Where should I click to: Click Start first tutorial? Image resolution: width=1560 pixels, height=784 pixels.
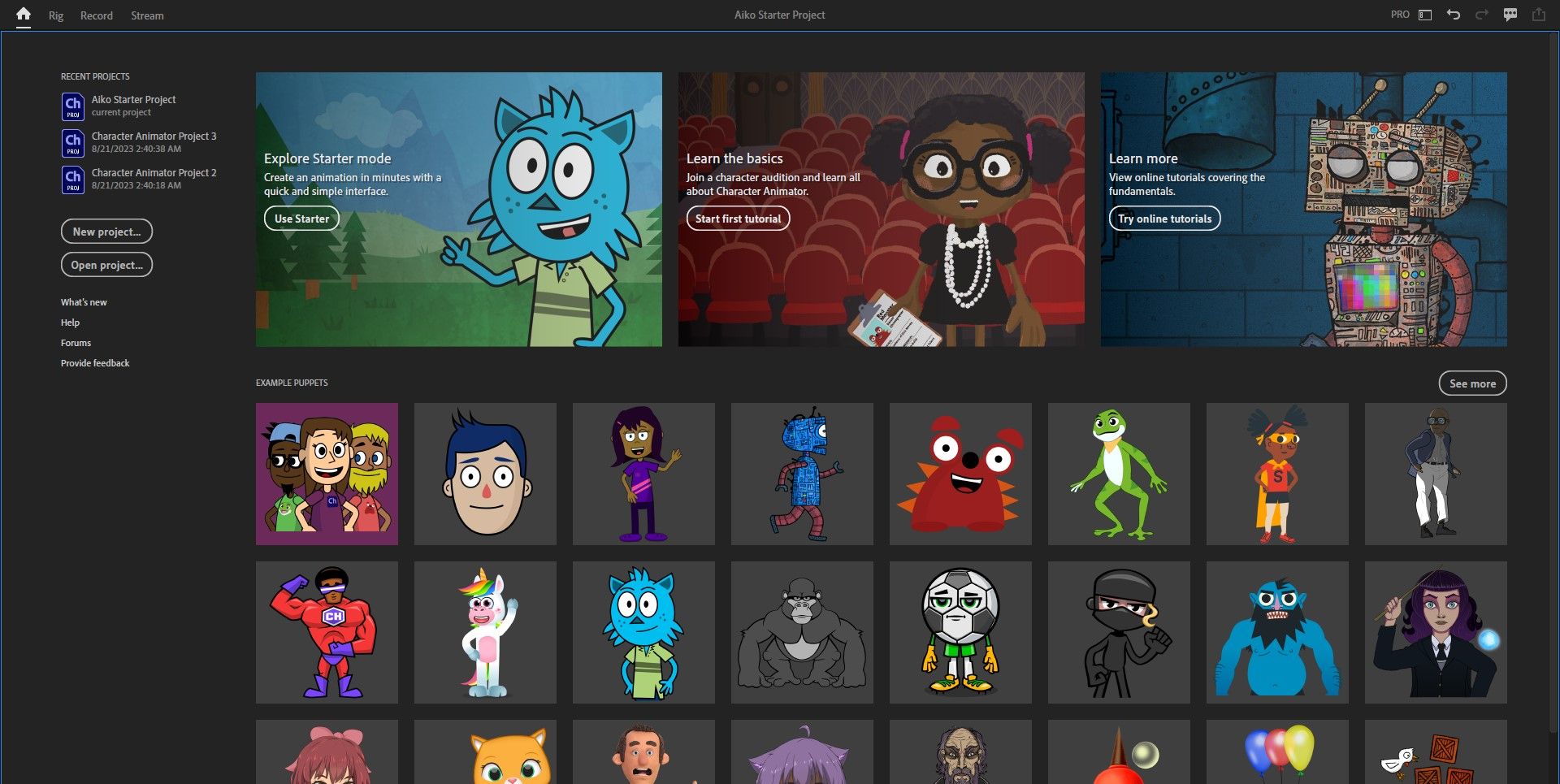coord(737,218)
